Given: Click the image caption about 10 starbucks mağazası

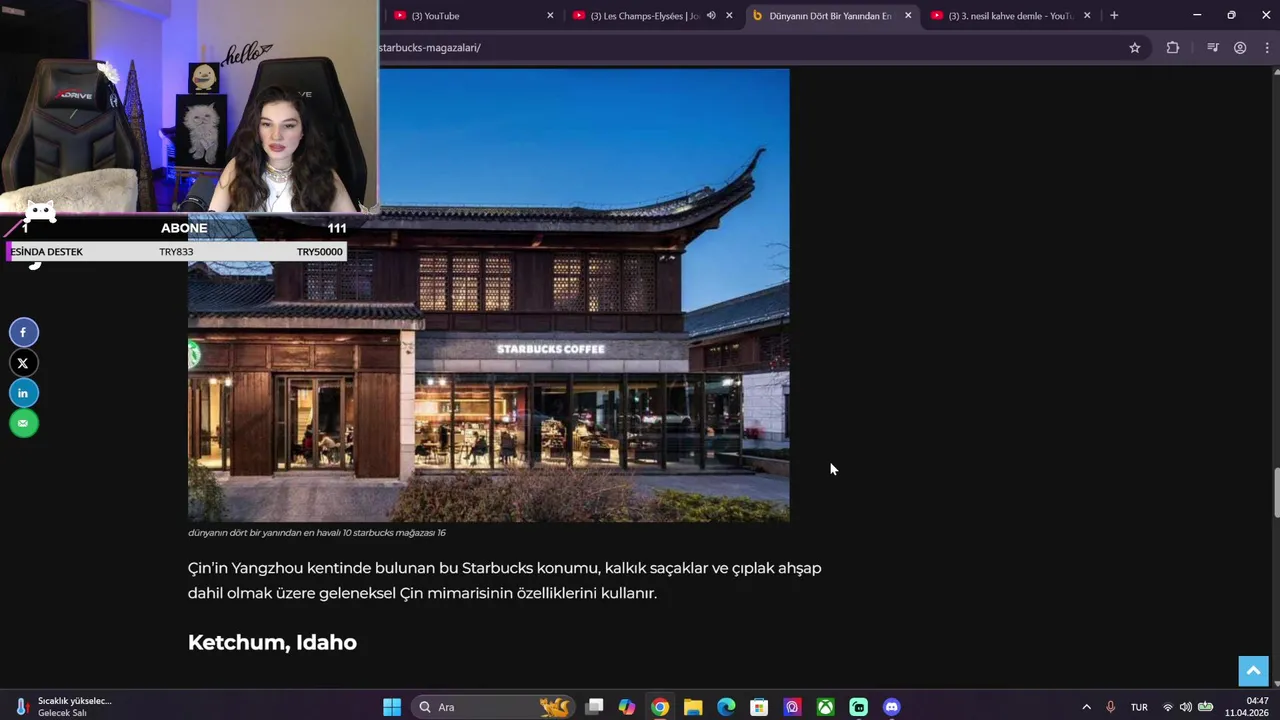Looking at the screenshot, I should (317, 533).
